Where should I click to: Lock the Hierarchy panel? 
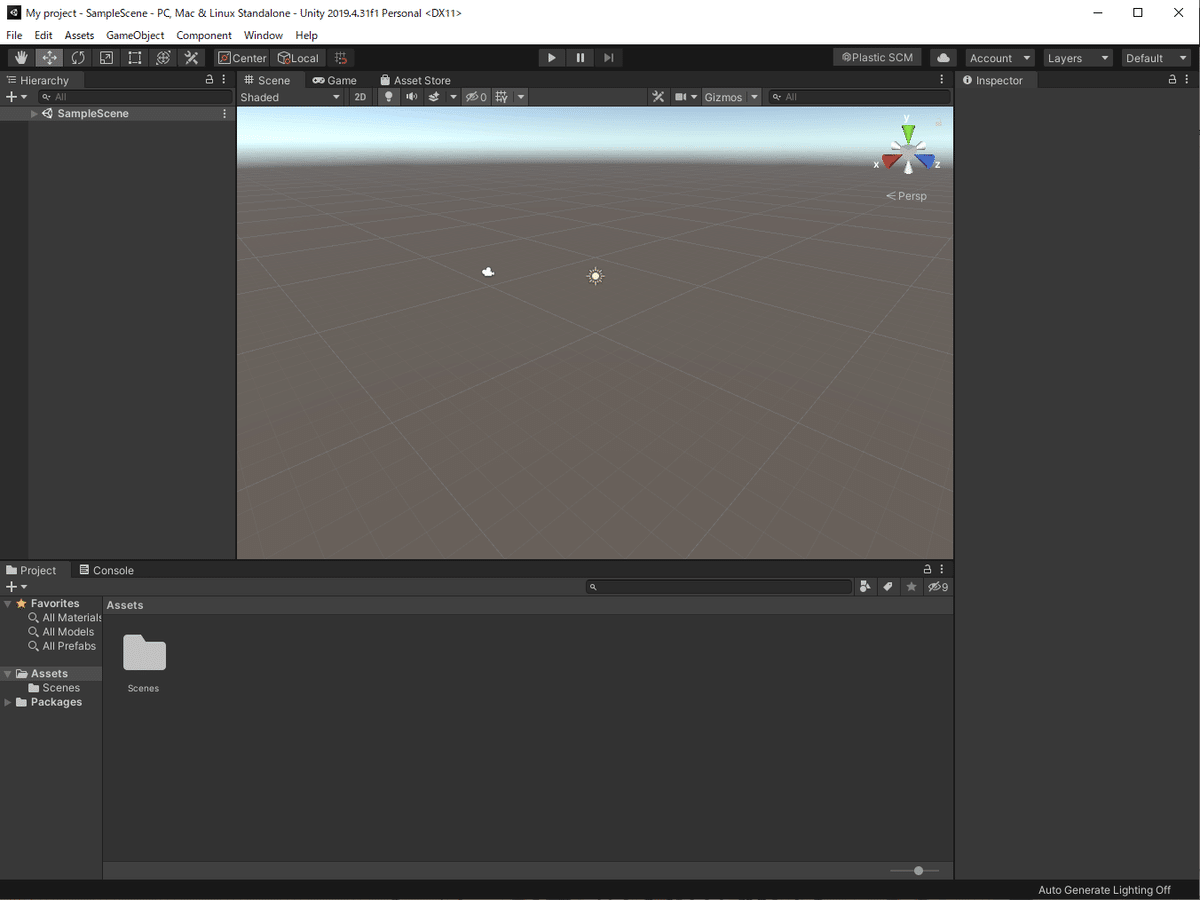click(x=209, y=80)
